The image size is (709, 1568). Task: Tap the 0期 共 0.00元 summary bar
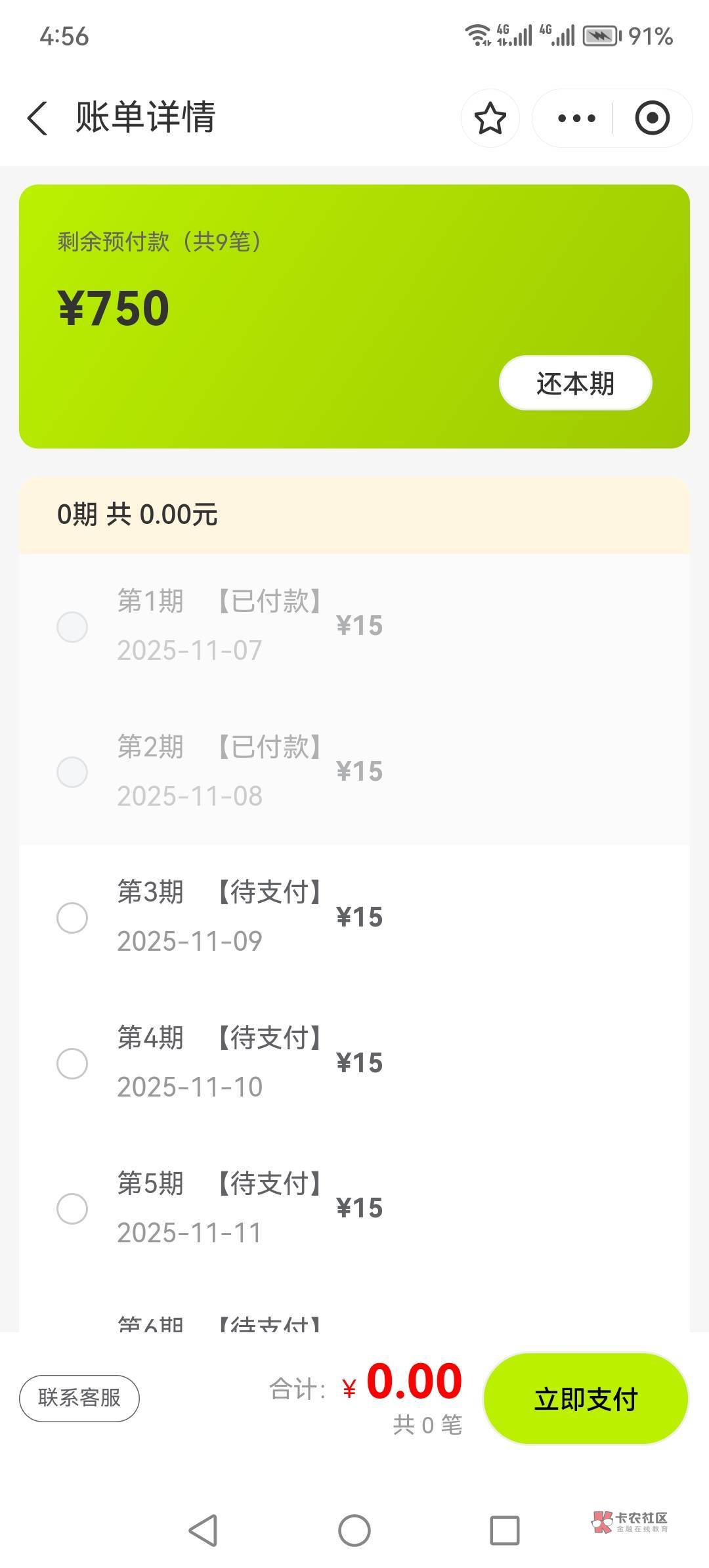(x=354, y=515)
